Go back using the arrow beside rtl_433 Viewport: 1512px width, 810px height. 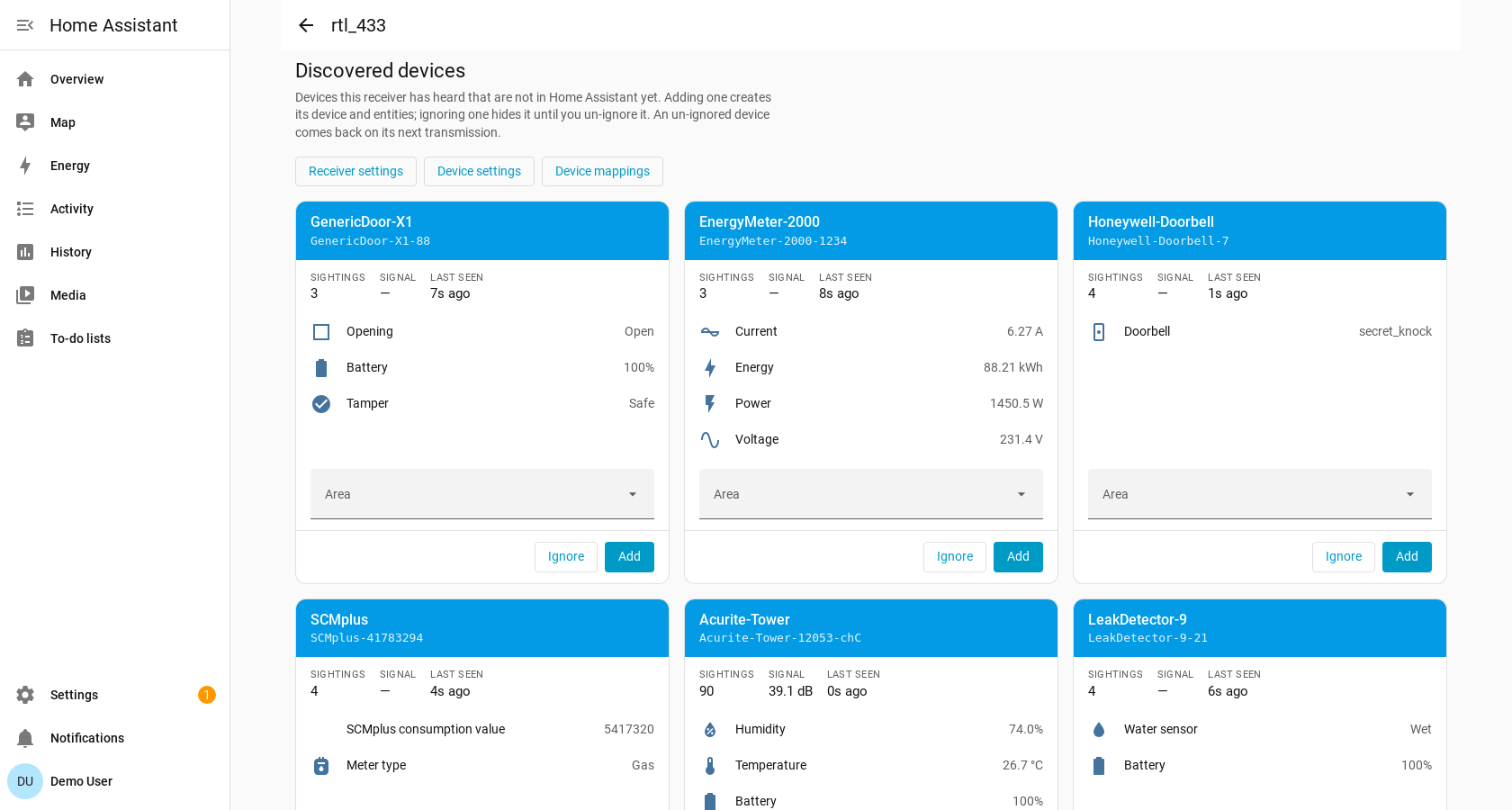click(x=306, y=25)
